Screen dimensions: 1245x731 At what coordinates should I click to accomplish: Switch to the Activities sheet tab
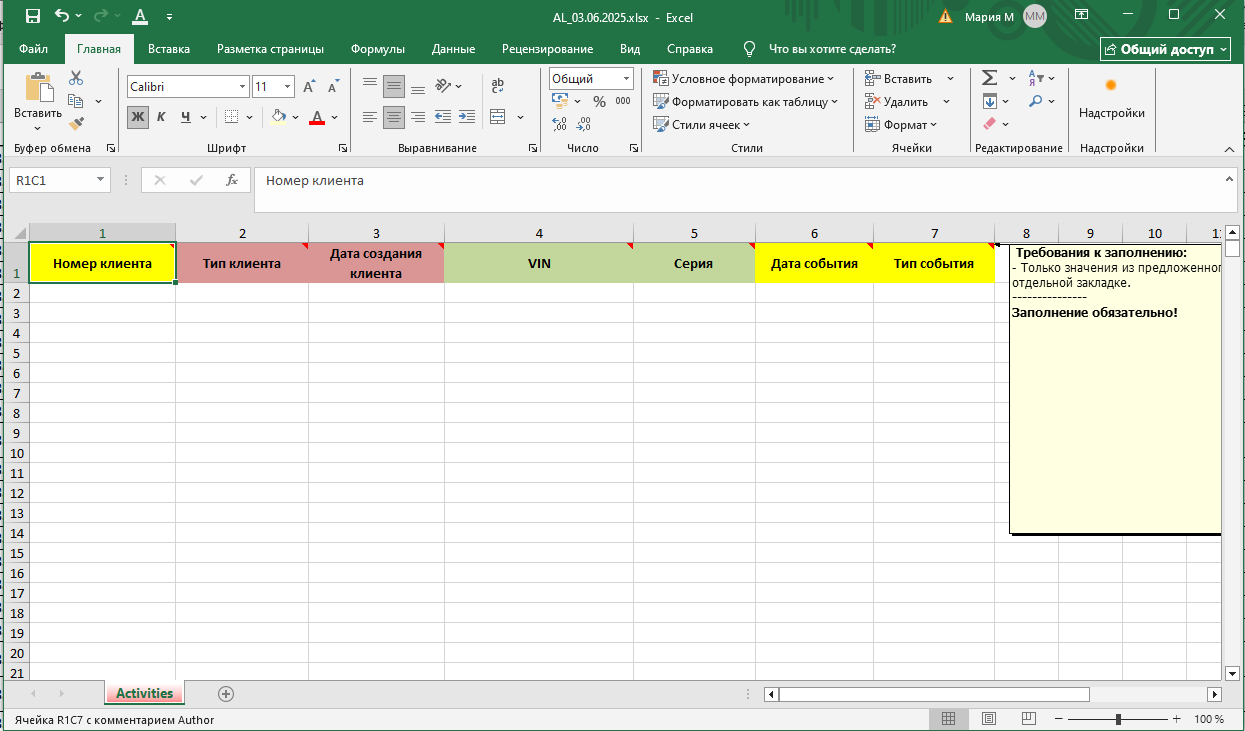pos(144,693)
